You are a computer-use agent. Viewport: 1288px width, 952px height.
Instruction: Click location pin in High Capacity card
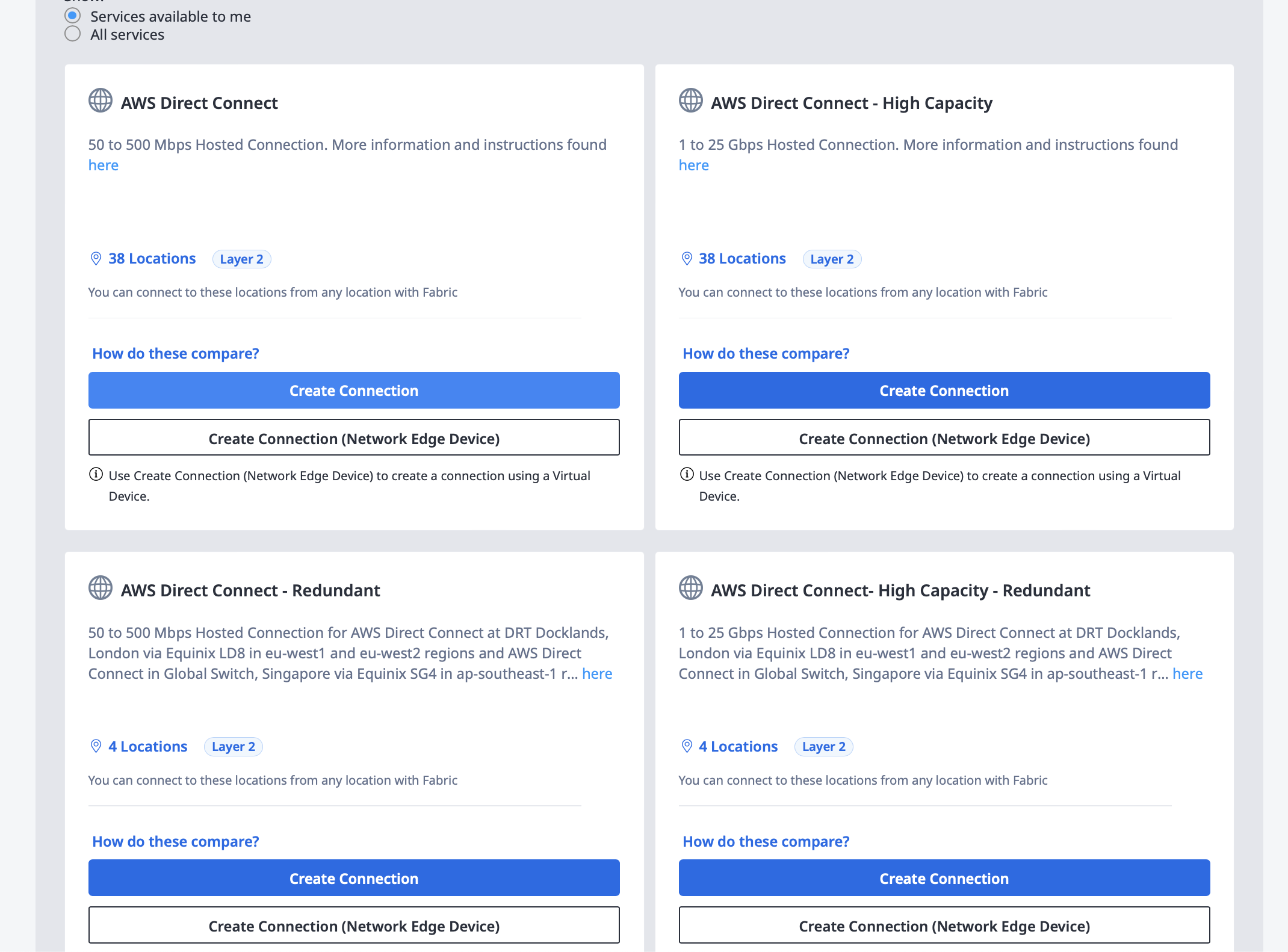pos(687,259)
